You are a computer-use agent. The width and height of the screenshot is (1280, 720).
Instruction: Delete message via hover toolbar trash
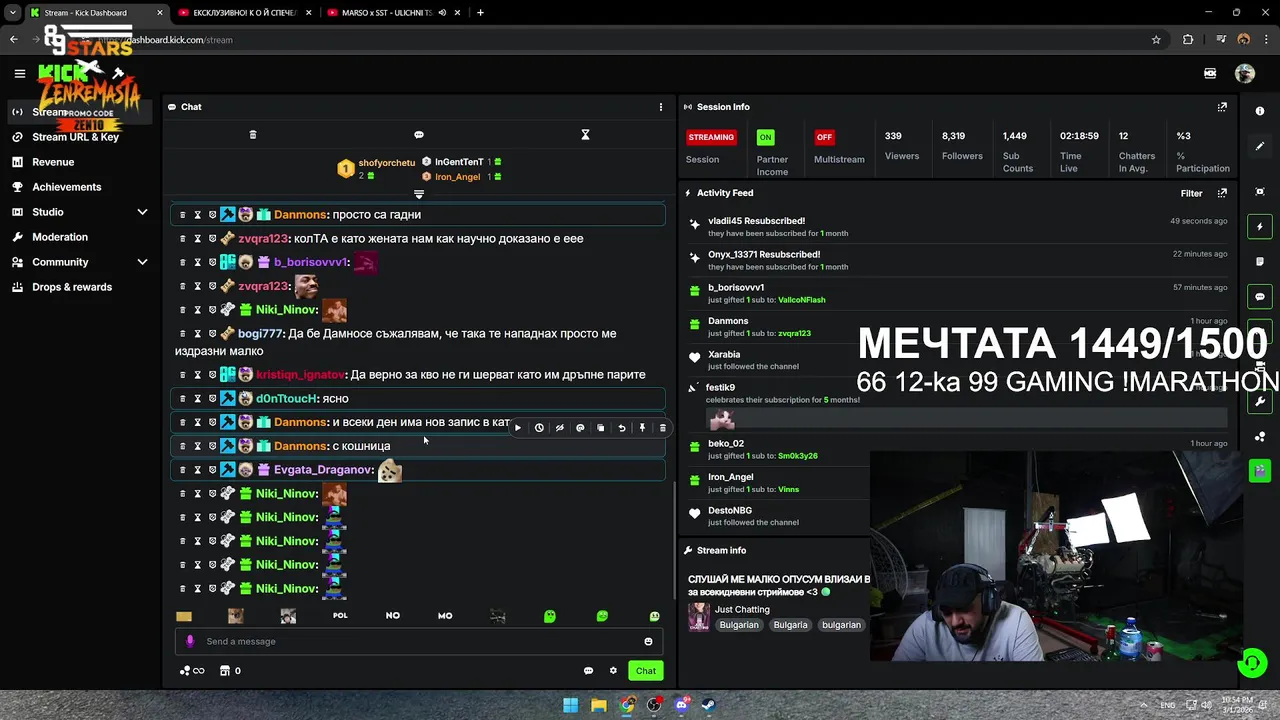(x=662, y=428)
